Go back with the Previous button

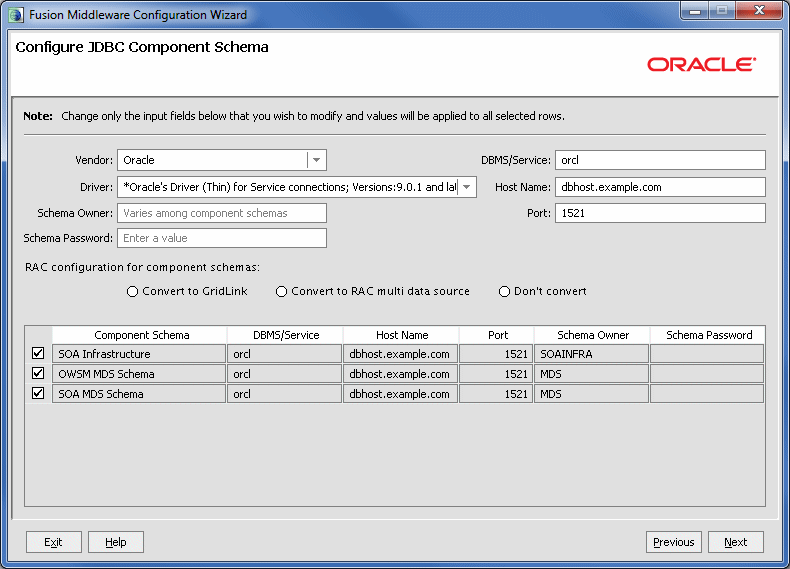[x=674, y=542]
